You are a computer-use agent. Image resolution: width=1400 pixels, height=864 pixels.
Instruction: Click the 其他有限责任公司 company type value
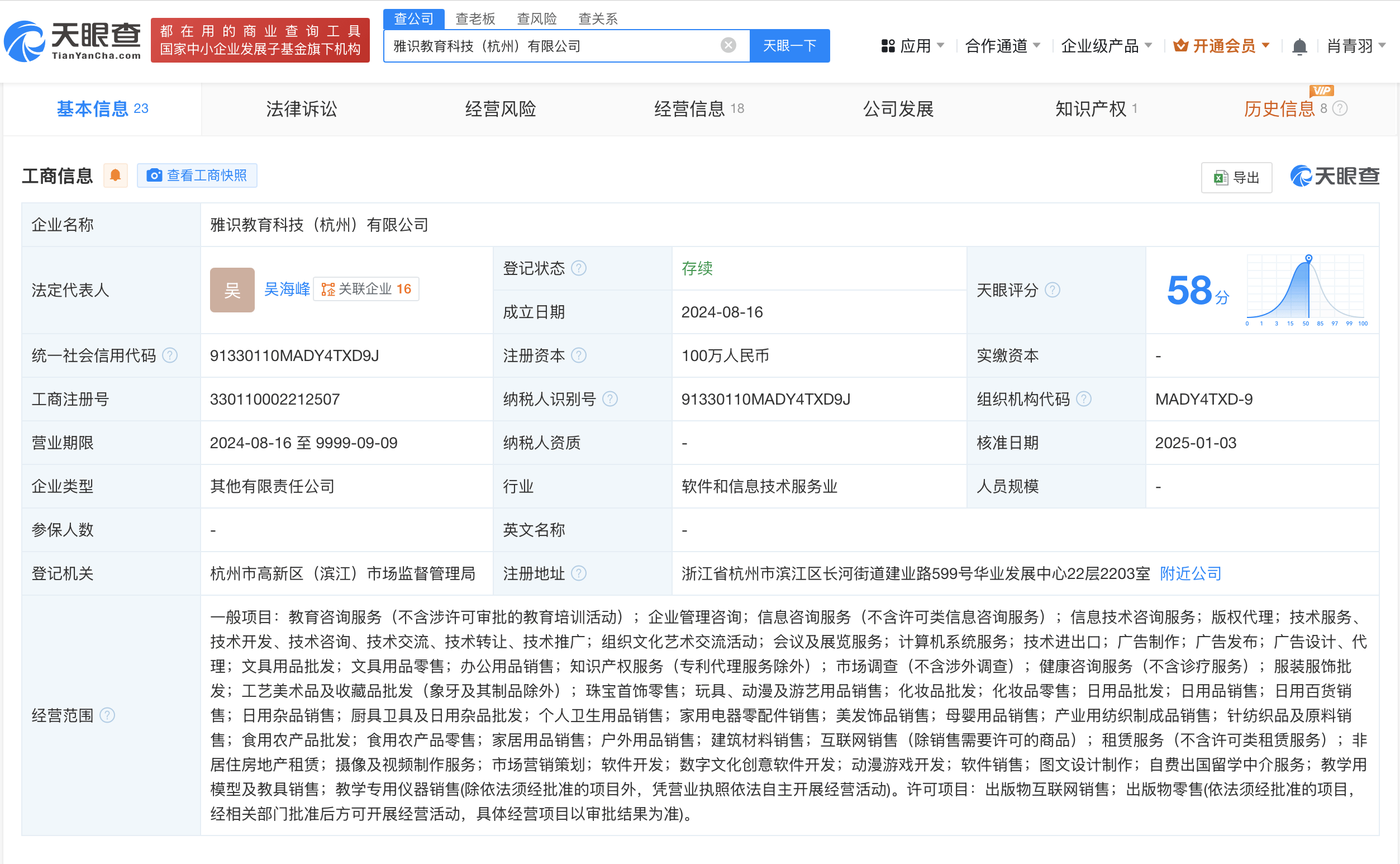pyautogui.click(x=272, y=486)
